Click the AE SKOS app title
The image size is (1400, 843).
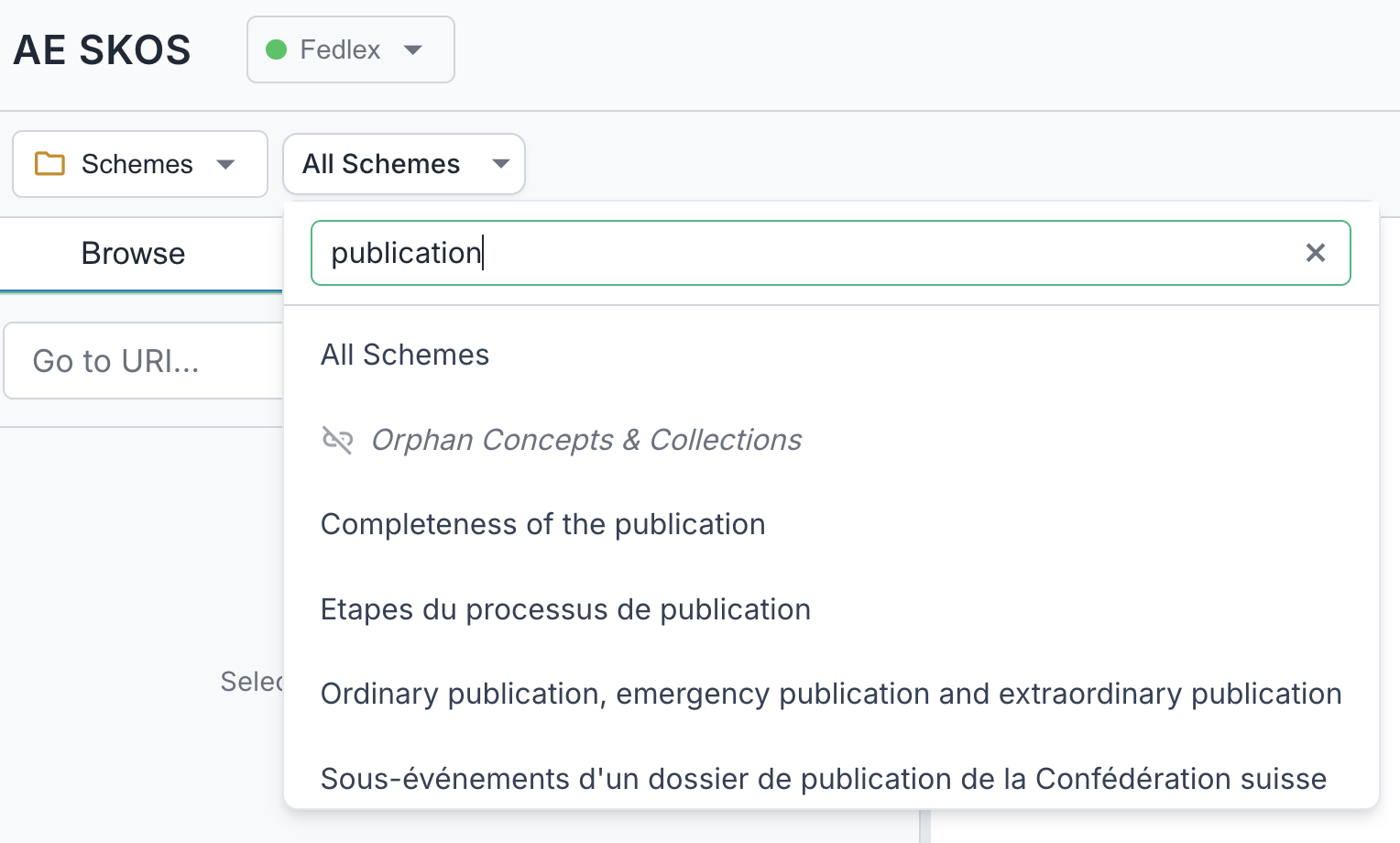[x=101, y=49]
